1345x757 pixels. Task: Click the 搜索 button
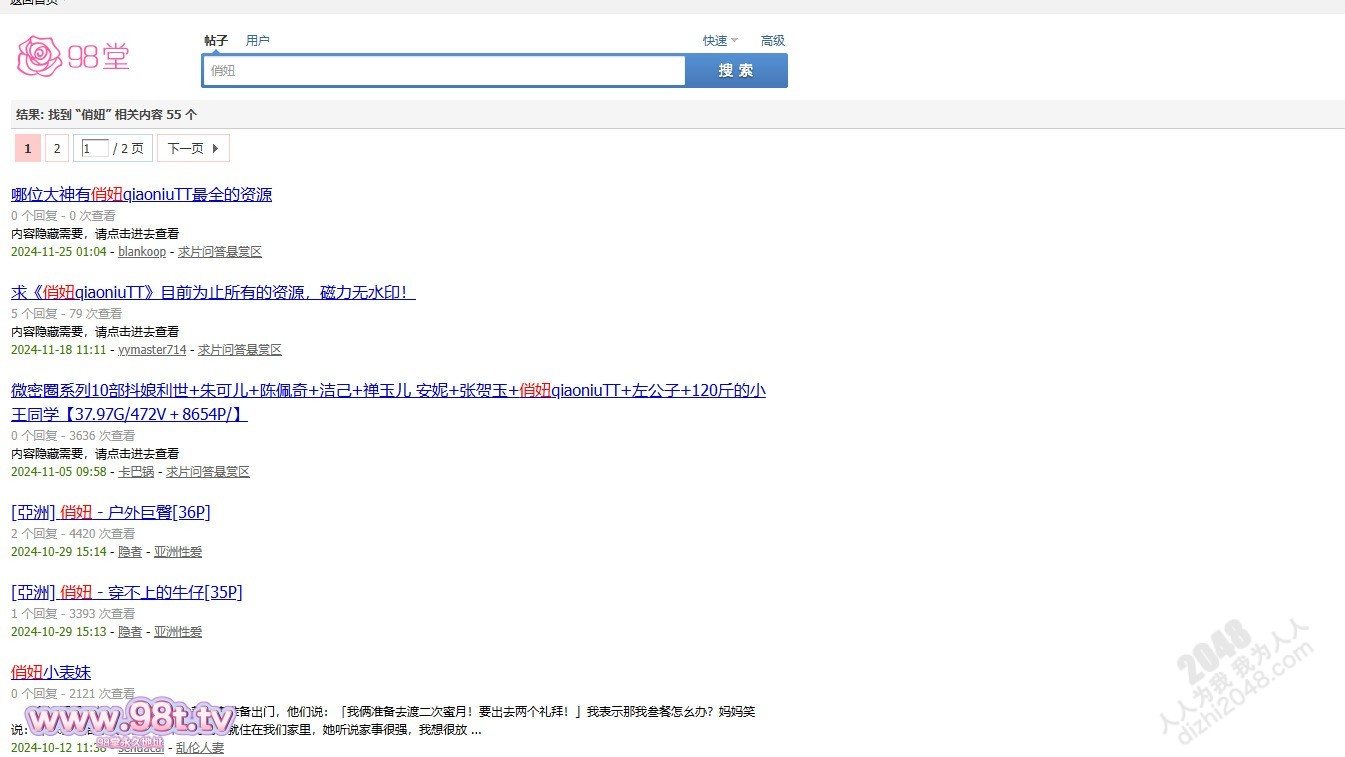pyautogui.click(x=736, y=71)
